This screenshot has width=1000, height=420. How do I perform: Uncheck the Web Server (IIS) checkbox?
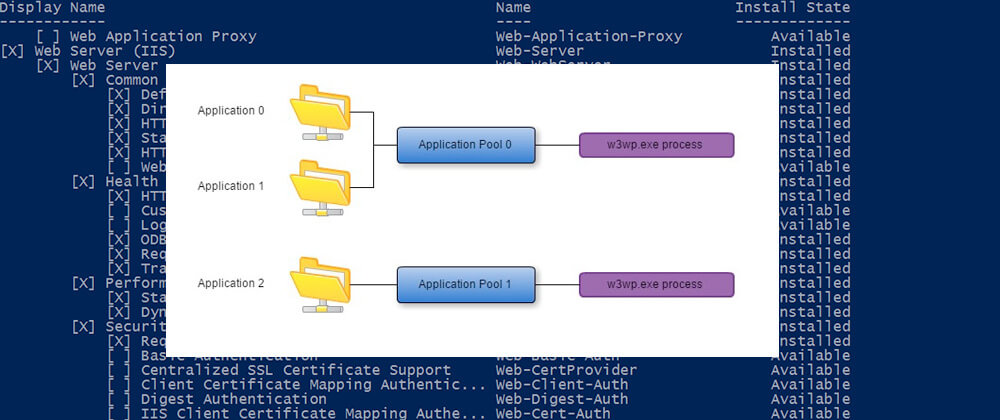[14, 51]
